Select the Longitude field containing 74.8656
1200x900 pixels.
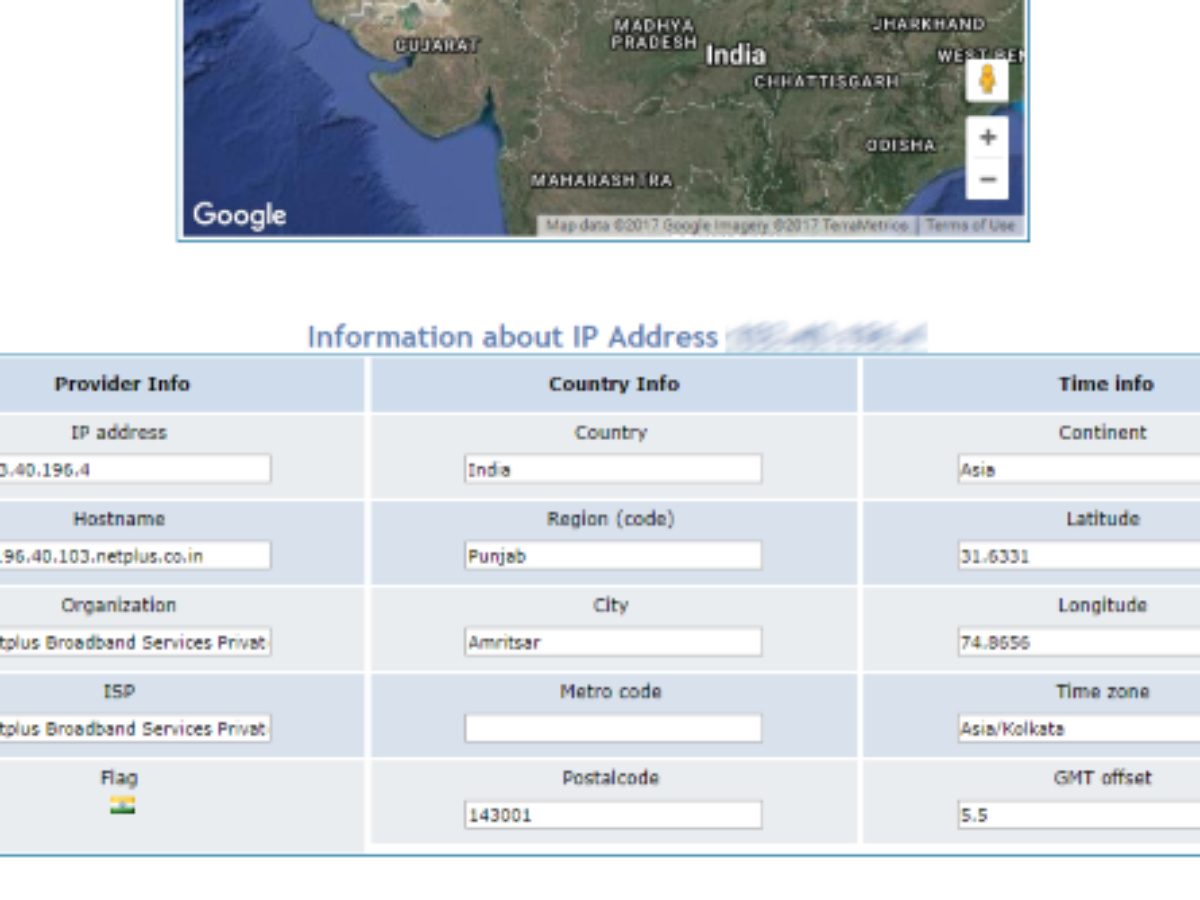tap(1079, 642)
